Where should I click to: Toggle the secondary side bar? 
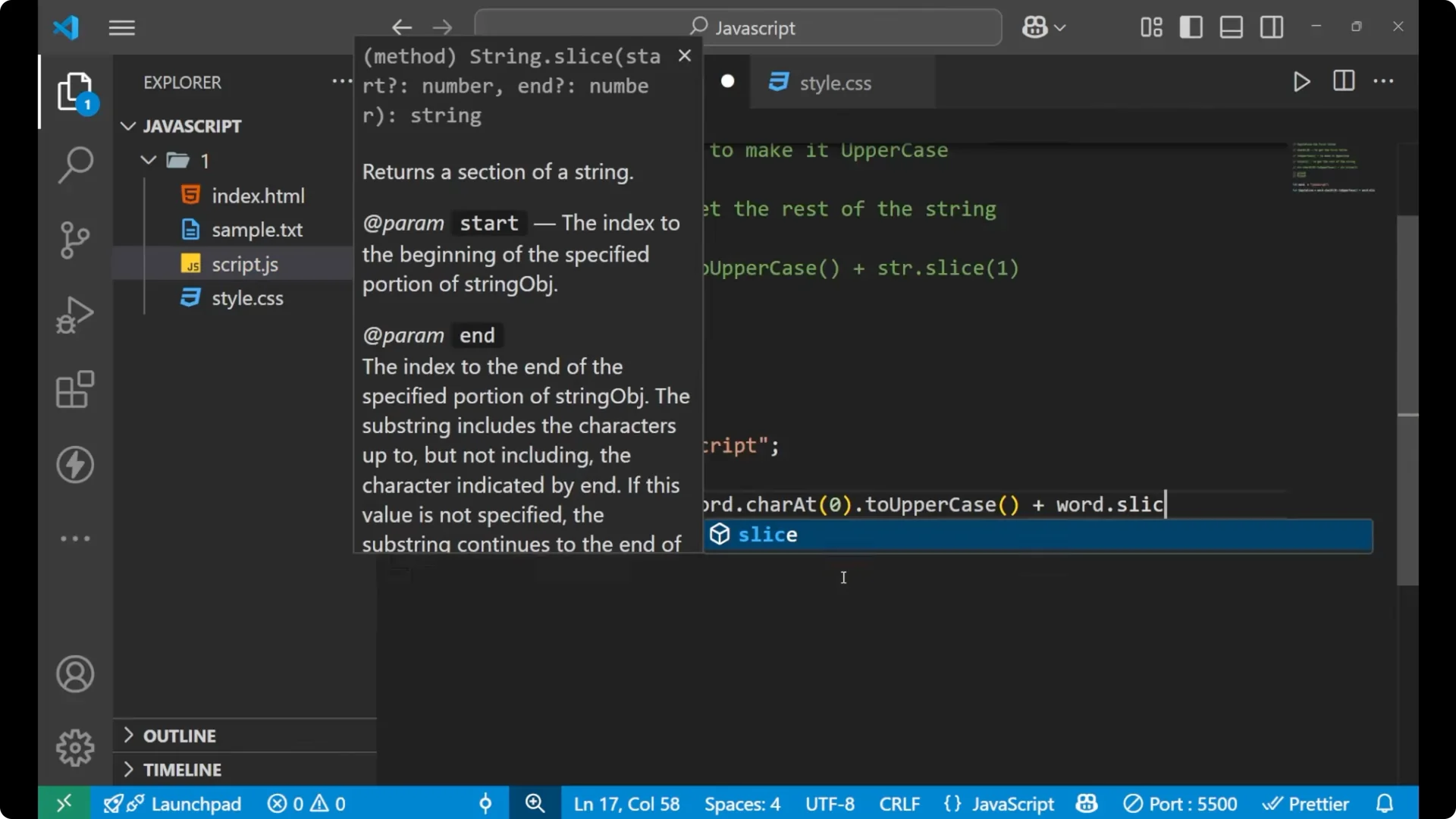pos(1271,27)
